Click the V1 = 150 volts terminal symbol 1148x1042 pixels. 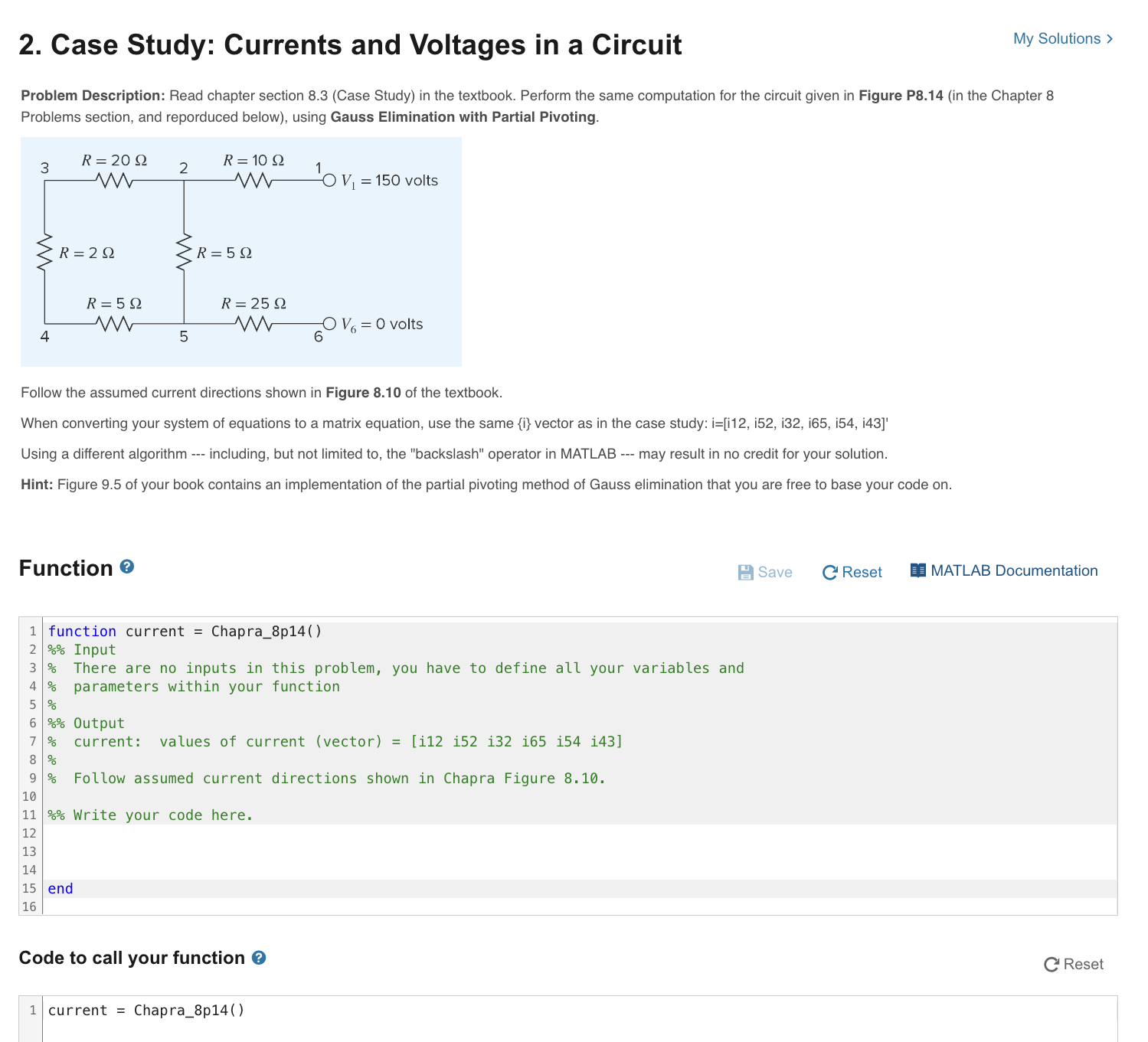(x=329, y=181)
